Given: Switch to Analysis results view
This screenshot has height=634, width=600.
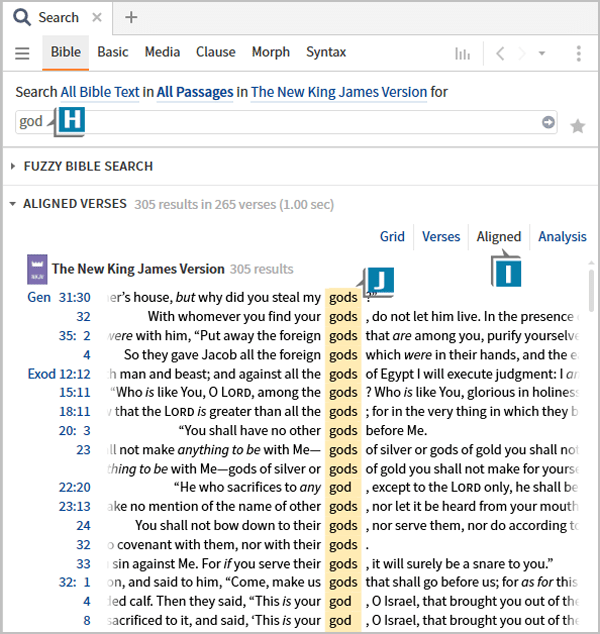Looking at the screenshot, I should pyautogui.click(x=562, y=237).
